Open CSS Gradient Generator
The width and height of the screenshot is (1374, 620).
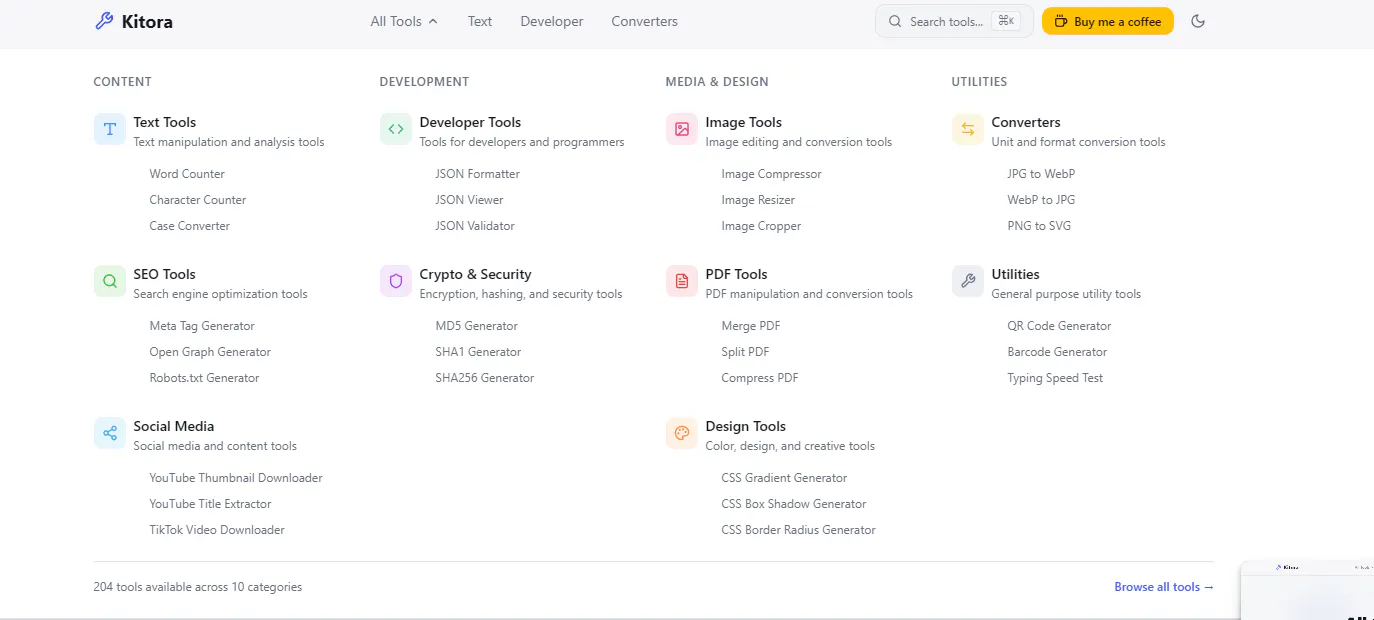click(x=784, y=478)
